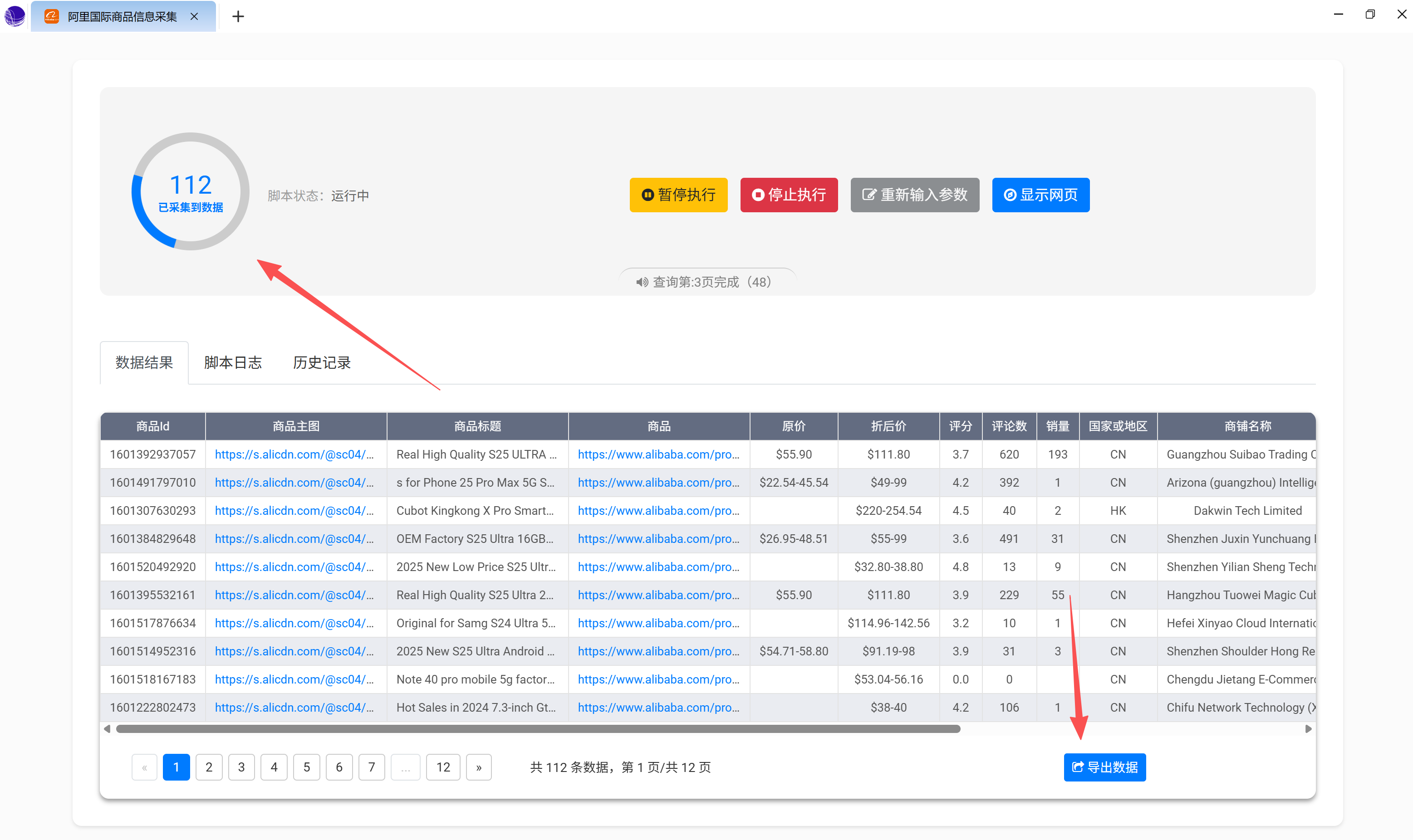The image size is (1413, 840).
Task: Select title 'Hot Sales in 2024 7.3-inch Gt...'
Action: click(x=476, y=708)
